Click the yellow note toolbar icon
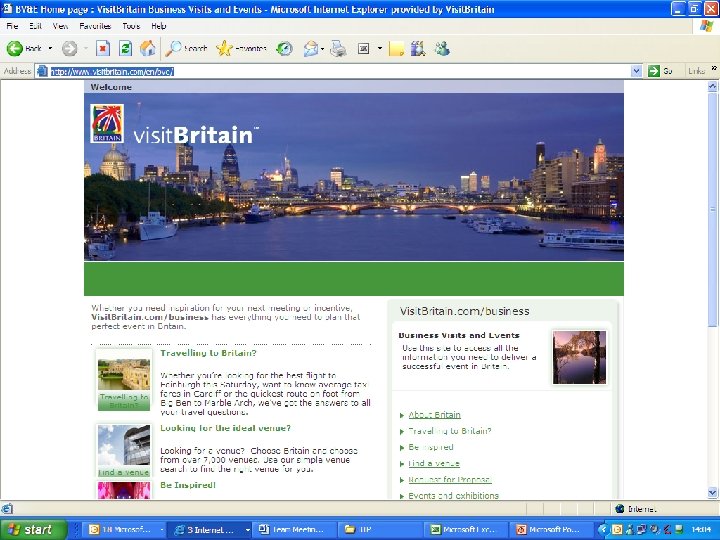Image resolution: width=720 pixels, height=540 pixels. 396,48
